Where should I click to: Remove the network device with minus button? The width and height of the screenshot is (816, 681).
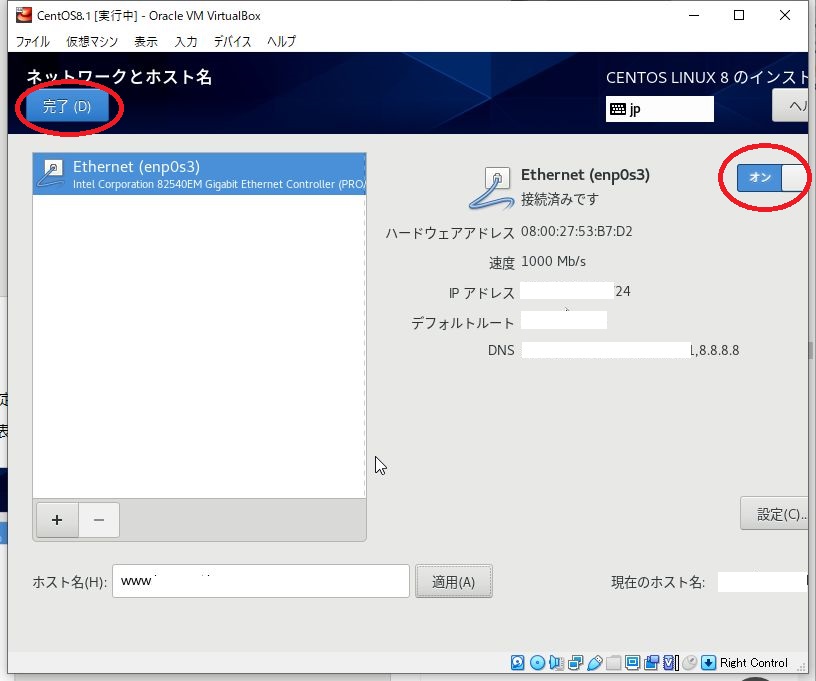99,520
